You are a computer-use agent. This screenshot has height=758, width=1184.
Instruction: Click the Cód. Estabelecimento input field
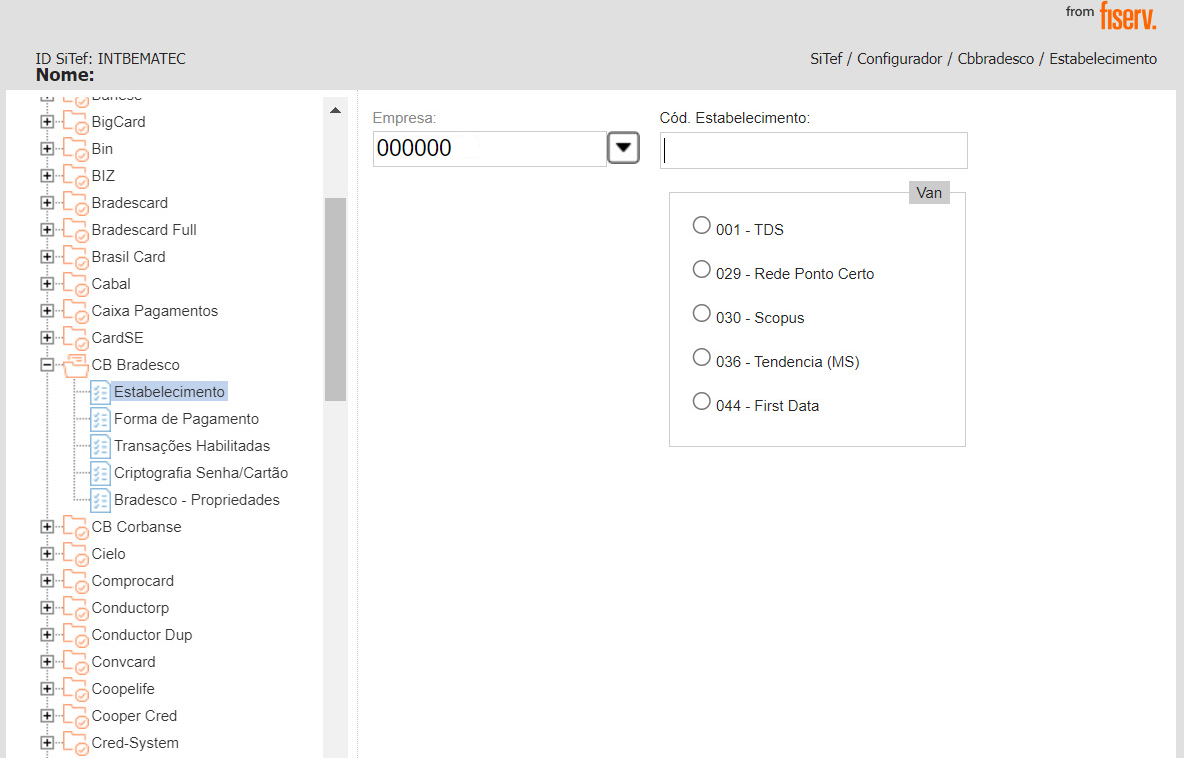(813, 150)
